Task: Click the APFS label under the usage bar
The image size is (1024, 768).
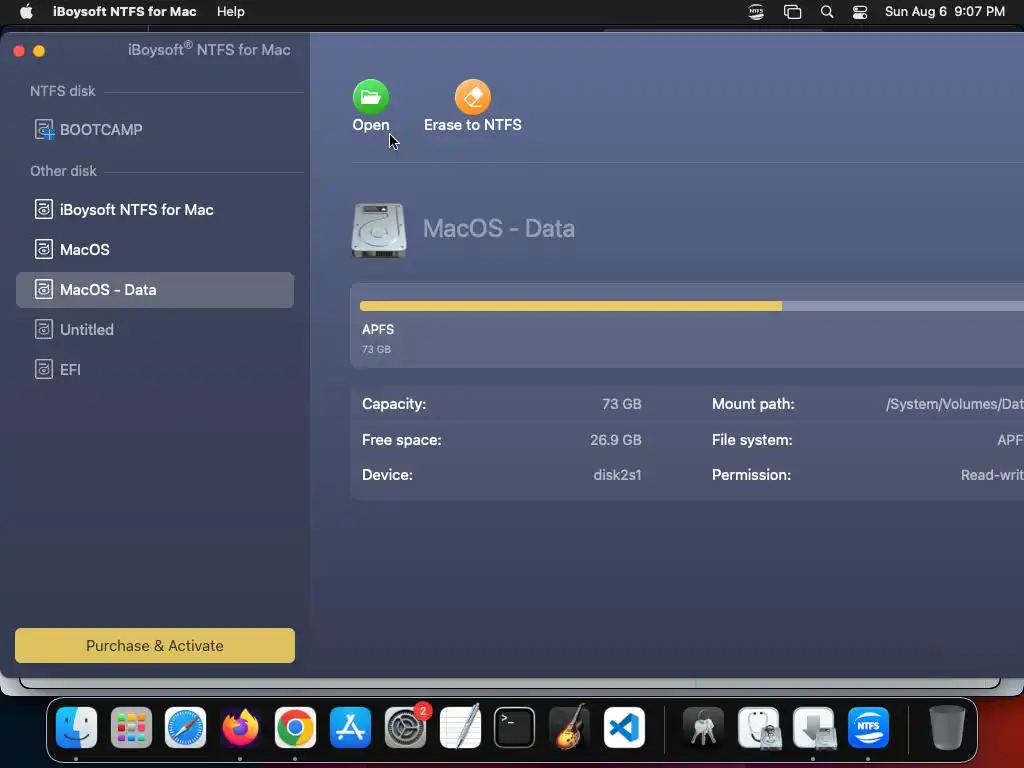Action: pyautogui.click(x=378, y=329)
